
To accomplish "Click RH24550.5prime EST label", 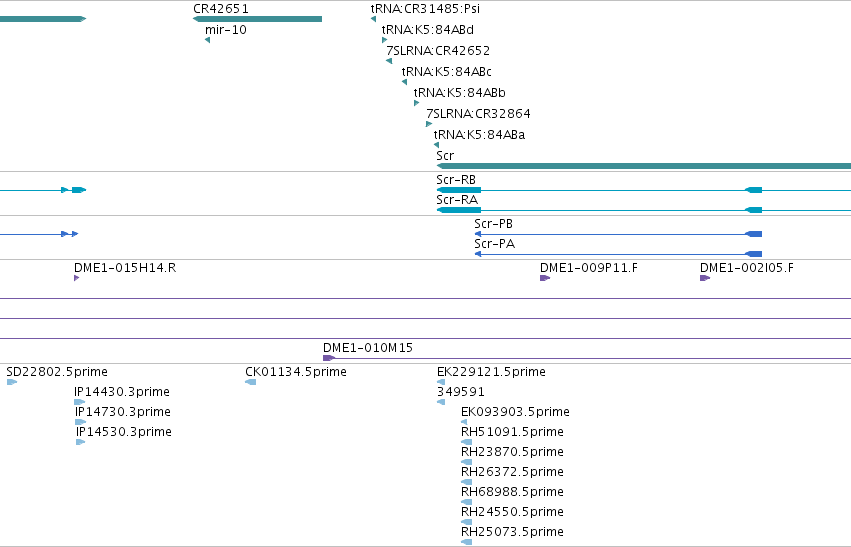I will 512,512.
